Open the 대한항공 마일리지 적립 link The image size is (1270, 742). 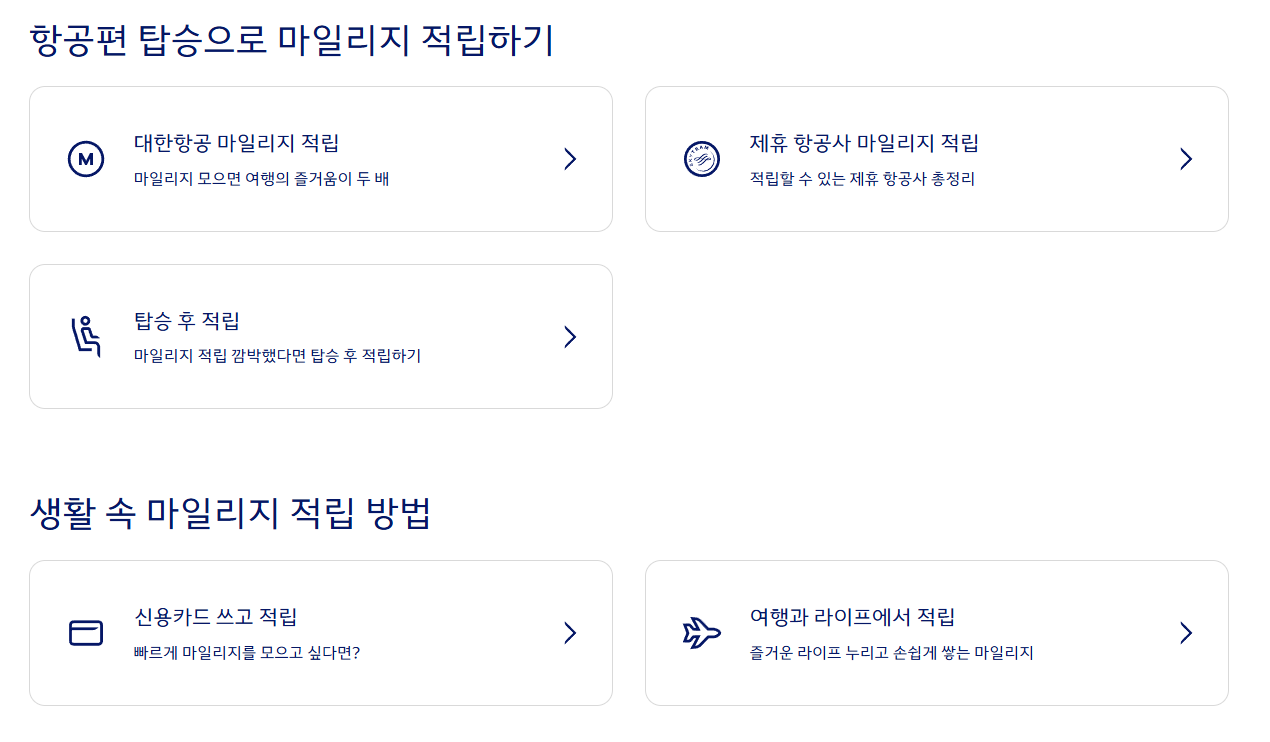point(237,143)
